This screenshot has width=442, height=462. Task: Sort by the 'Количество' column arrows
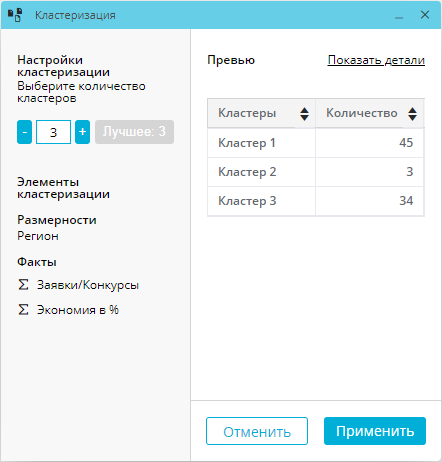[412, 114]
